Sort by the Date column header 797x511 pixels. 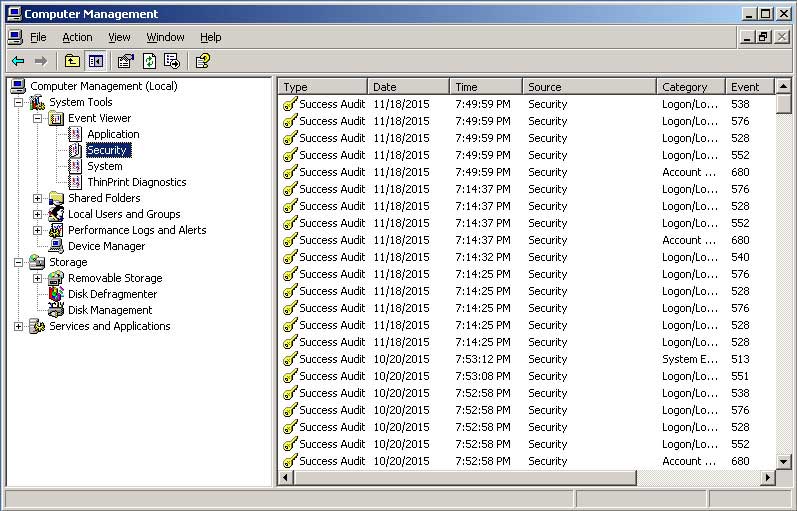[408, 86]
